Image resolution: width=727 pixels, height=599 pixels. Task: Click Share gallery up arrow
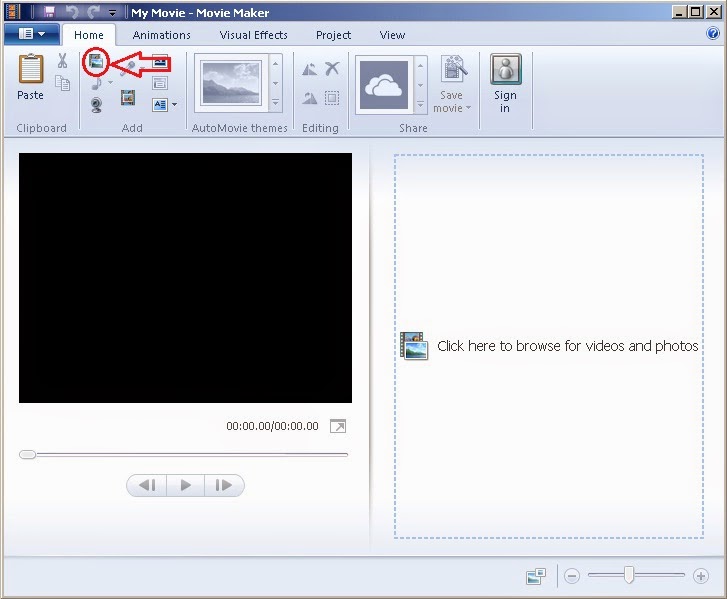[420, 65]
